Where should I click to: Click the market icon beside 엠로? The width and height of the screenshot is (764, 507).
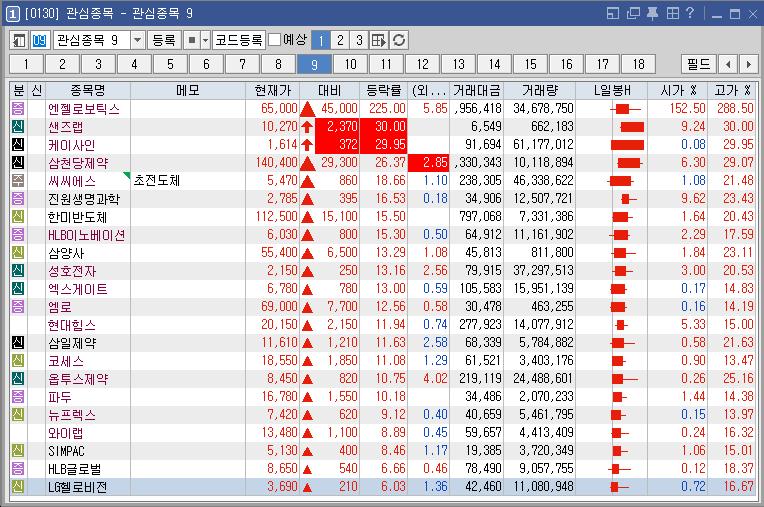pyautogui.click(x=18, y=306)
